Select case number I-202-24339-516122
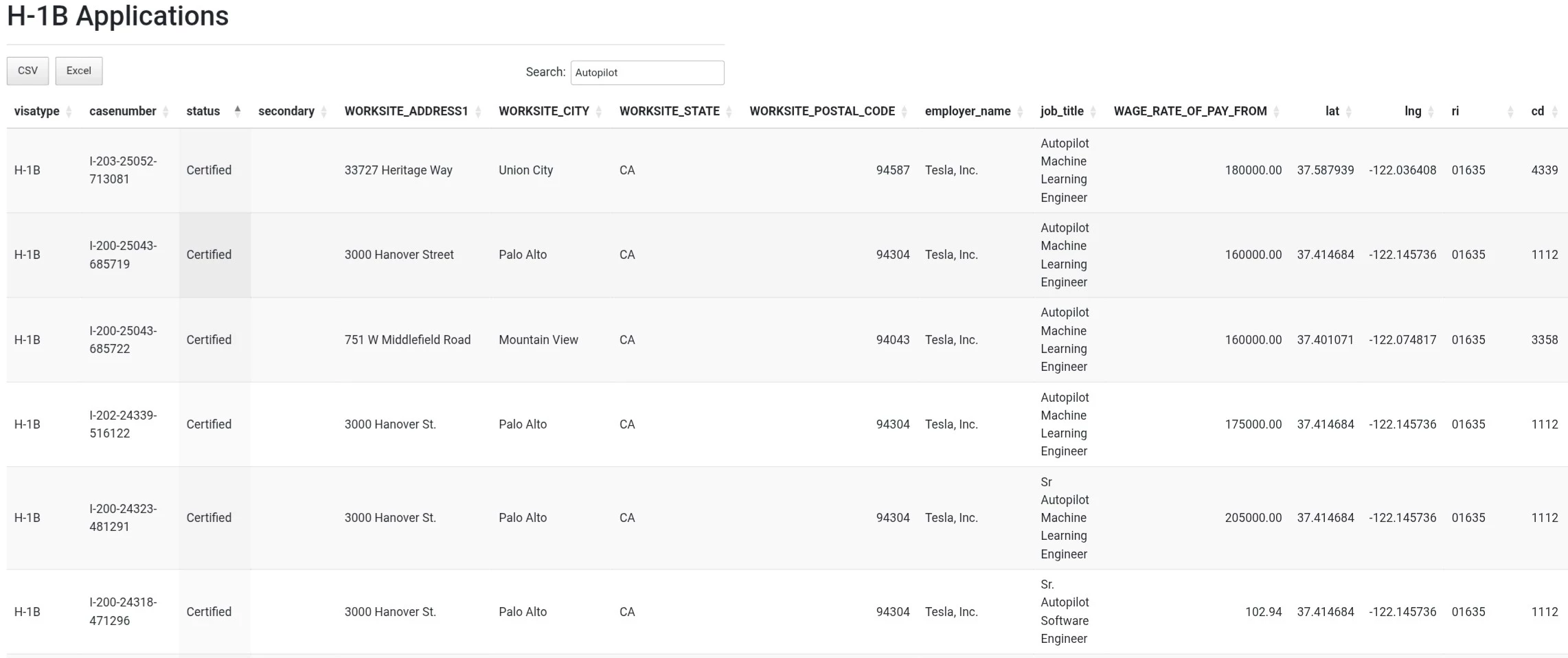The width and height of the screenshot is (1568, 658). coord(123,424)
